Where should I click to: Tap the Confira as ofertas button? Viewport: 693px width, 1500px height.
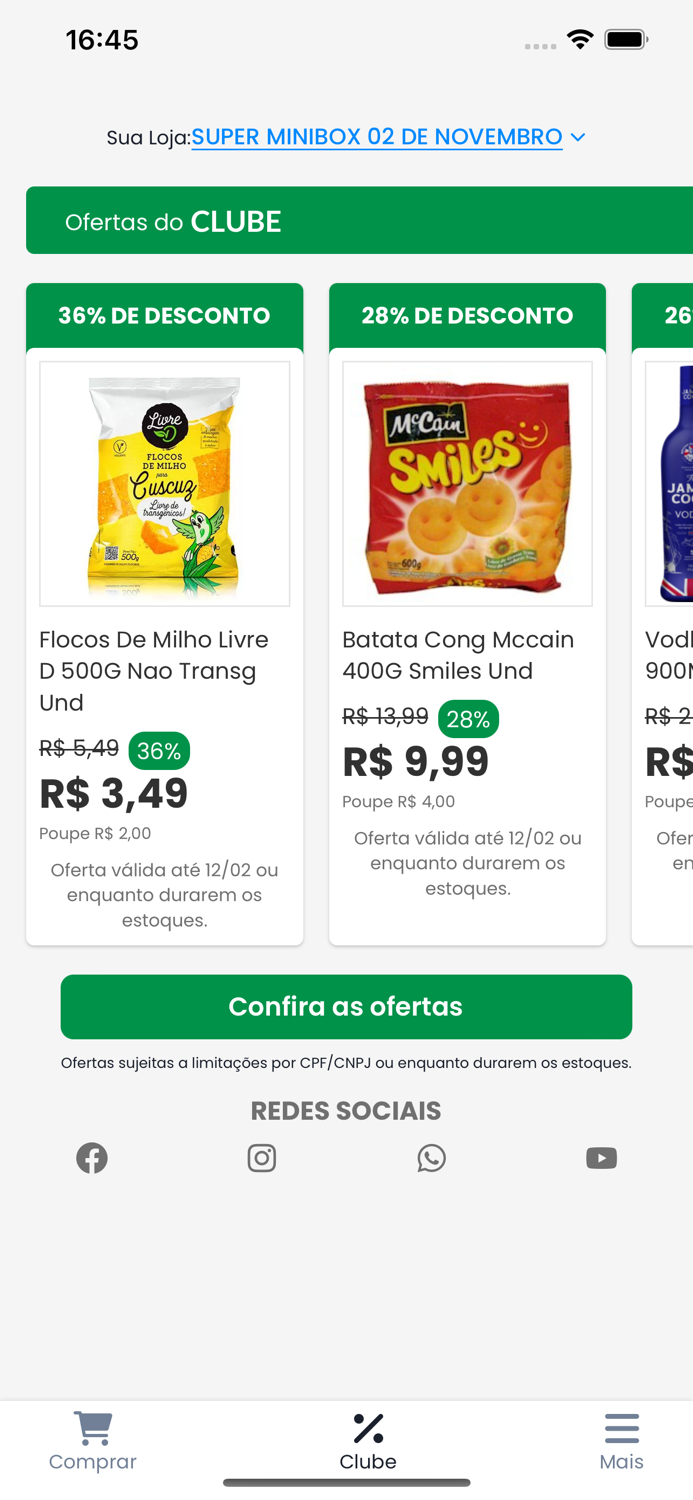click(x=346, y=1006)
